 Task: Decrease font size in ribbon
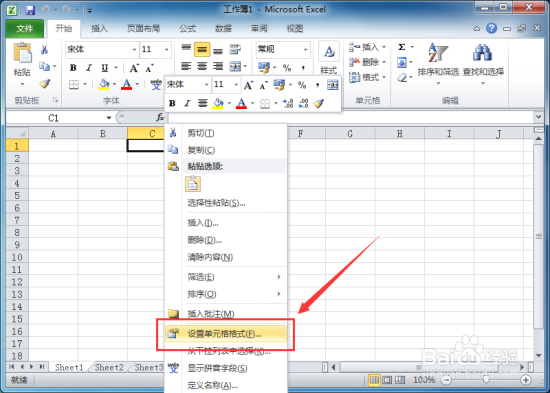point(150,68)
